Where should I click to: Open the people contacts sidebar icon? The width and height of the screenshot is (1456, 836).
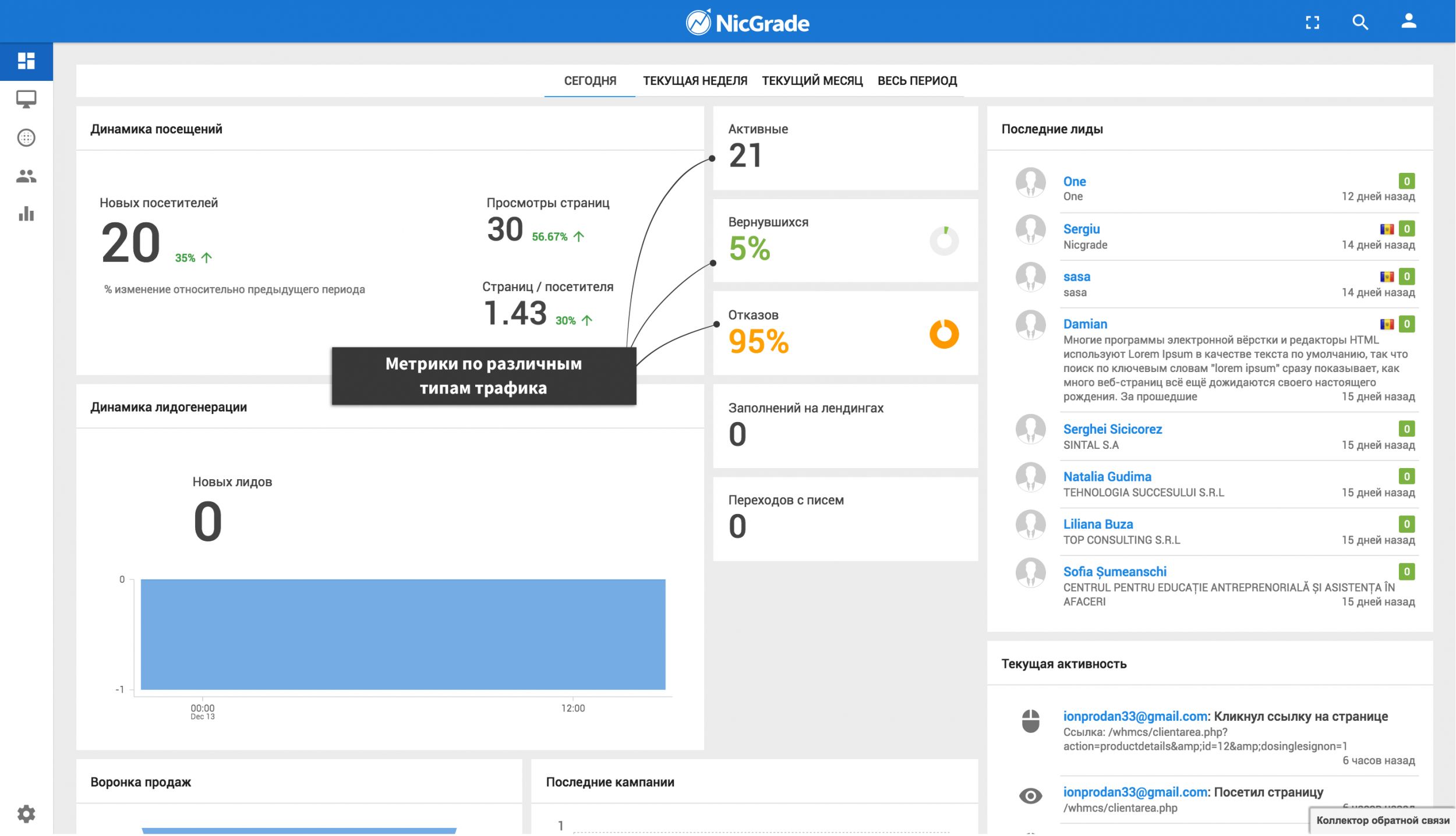(26, 176)
